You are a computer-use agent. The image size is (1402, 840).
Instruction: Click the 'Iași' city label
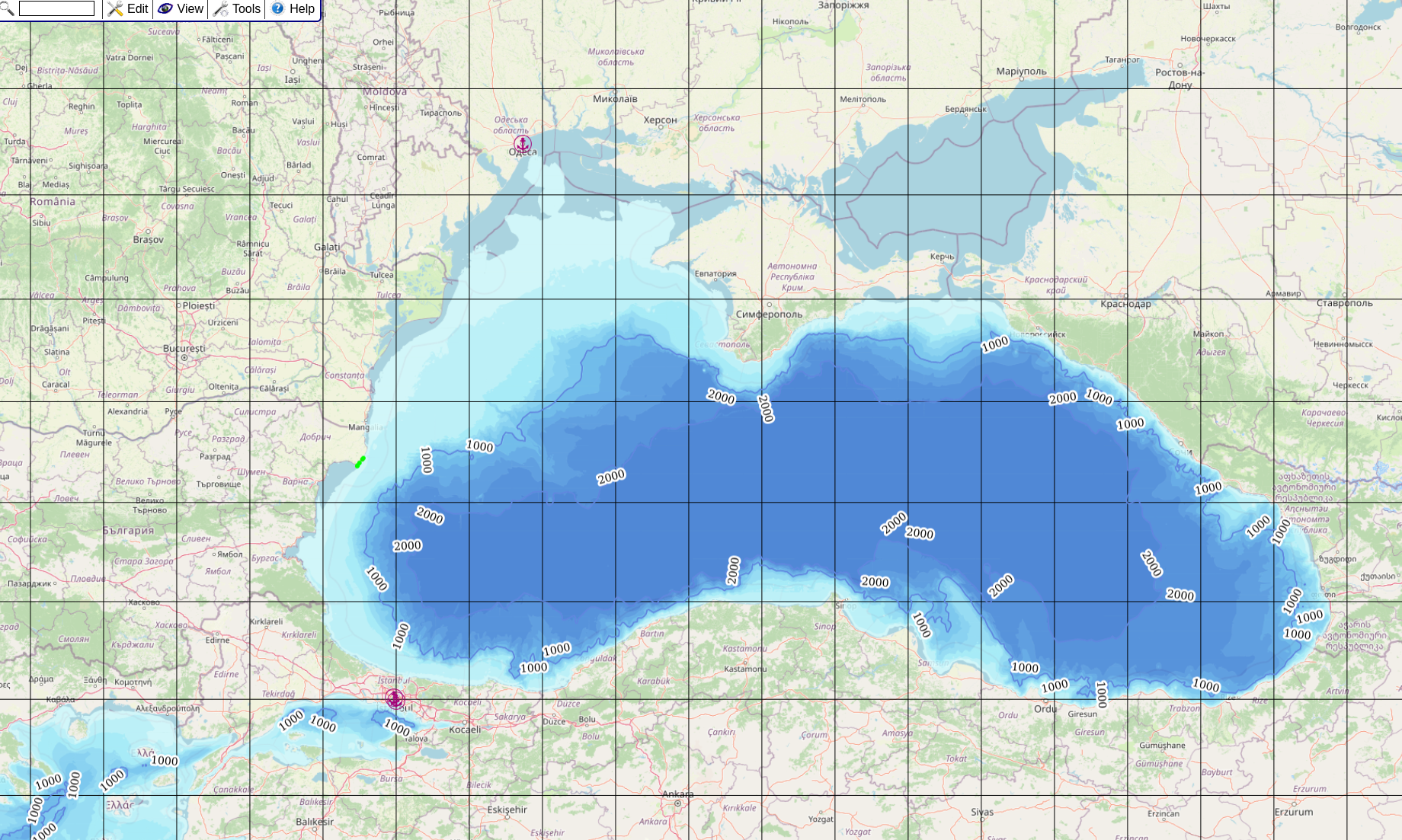pyautogui.click(x=293, y=79)
